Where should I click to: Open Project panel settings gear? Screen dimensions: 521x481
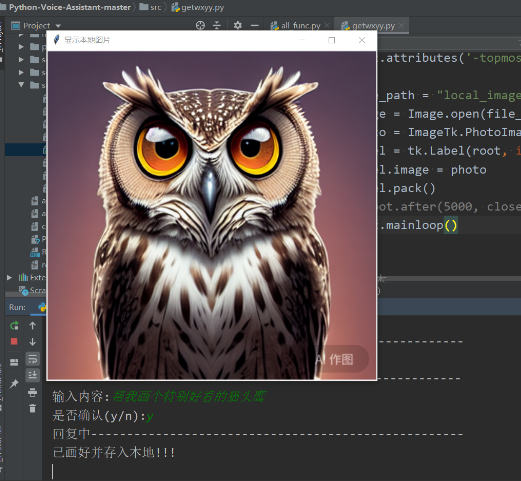[238, 25]
